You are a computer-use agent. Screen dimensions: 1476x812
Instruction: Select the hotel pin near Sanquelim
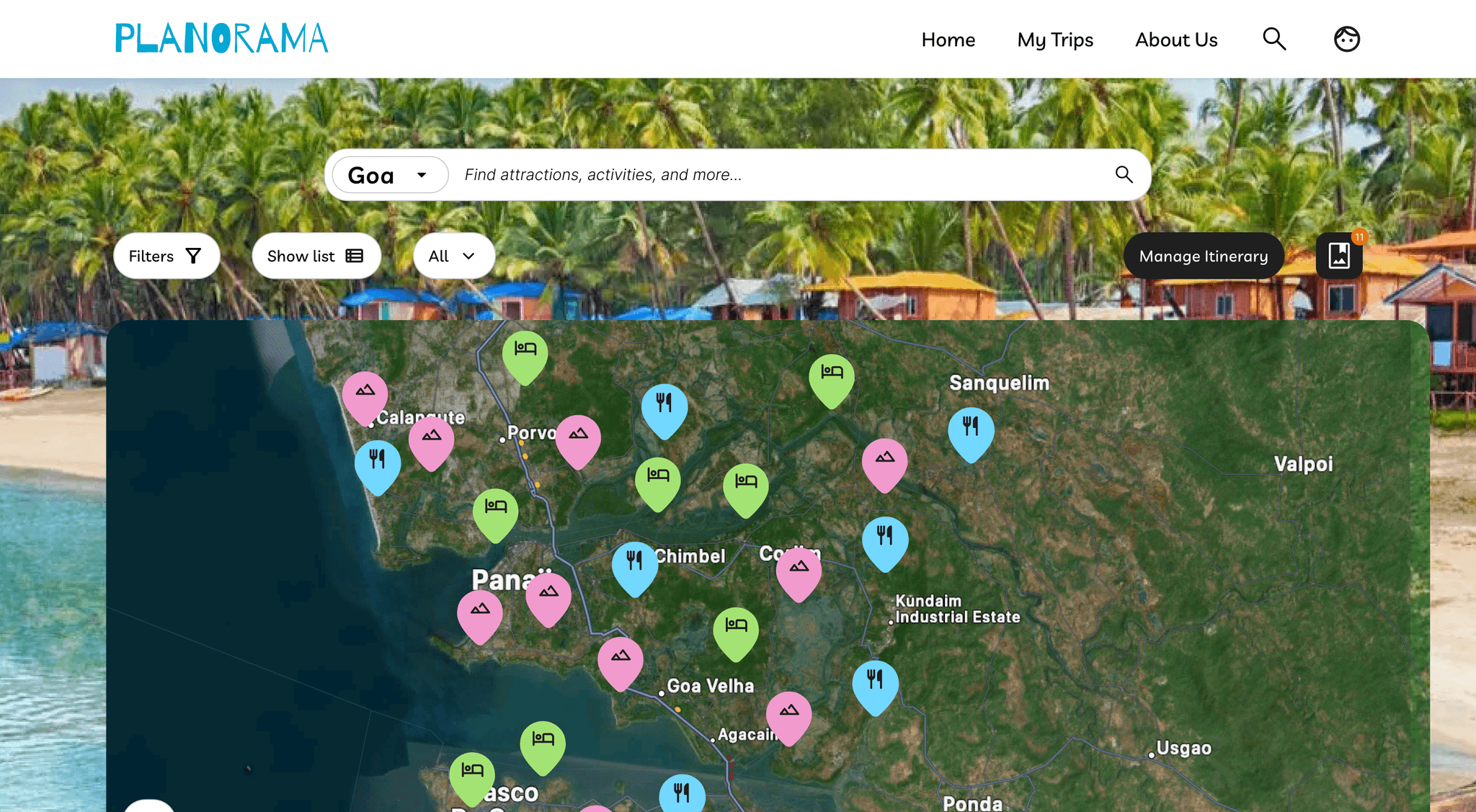[x=831, y=378]
